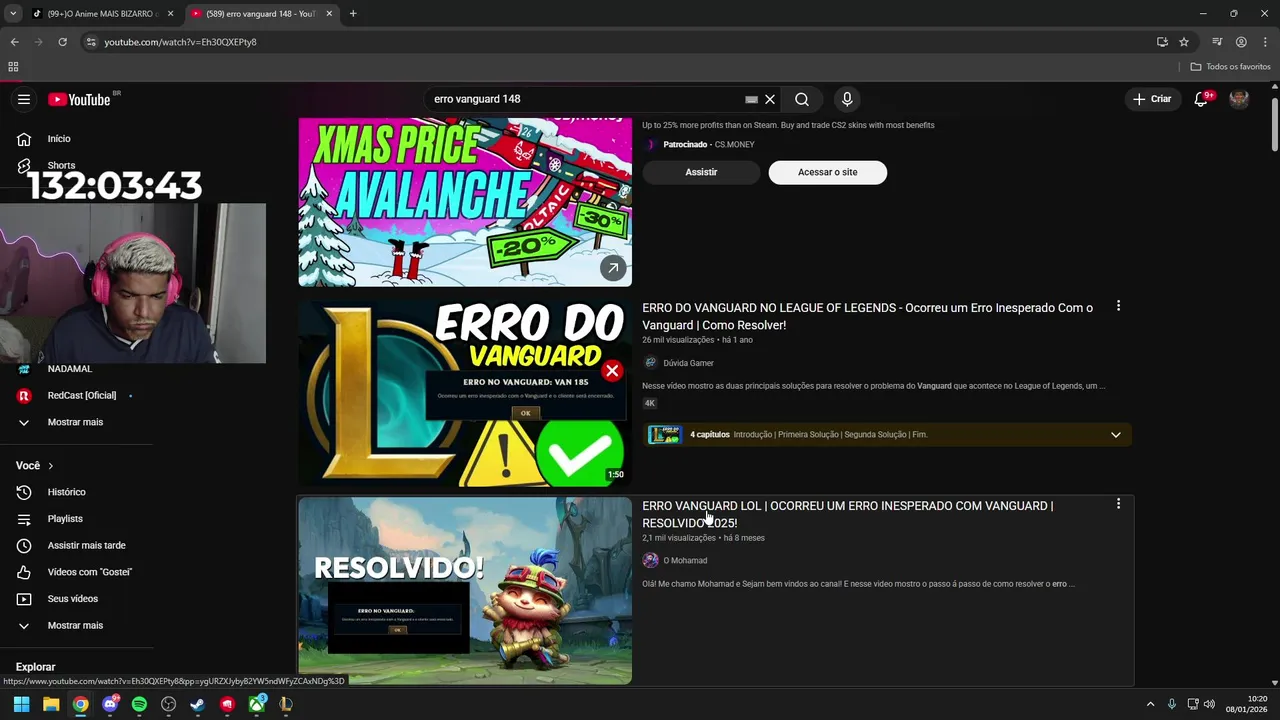The height and width of the screenshot is (720, 1280).
Task: Go back in the browser
Action: coord(14,42)
